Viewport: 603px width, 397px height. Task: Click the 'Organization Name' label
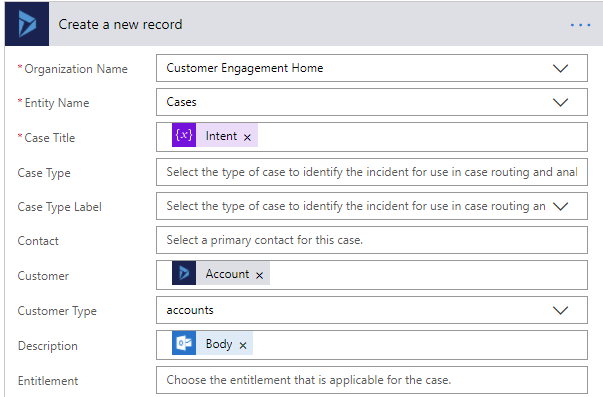tap(76, 69)
